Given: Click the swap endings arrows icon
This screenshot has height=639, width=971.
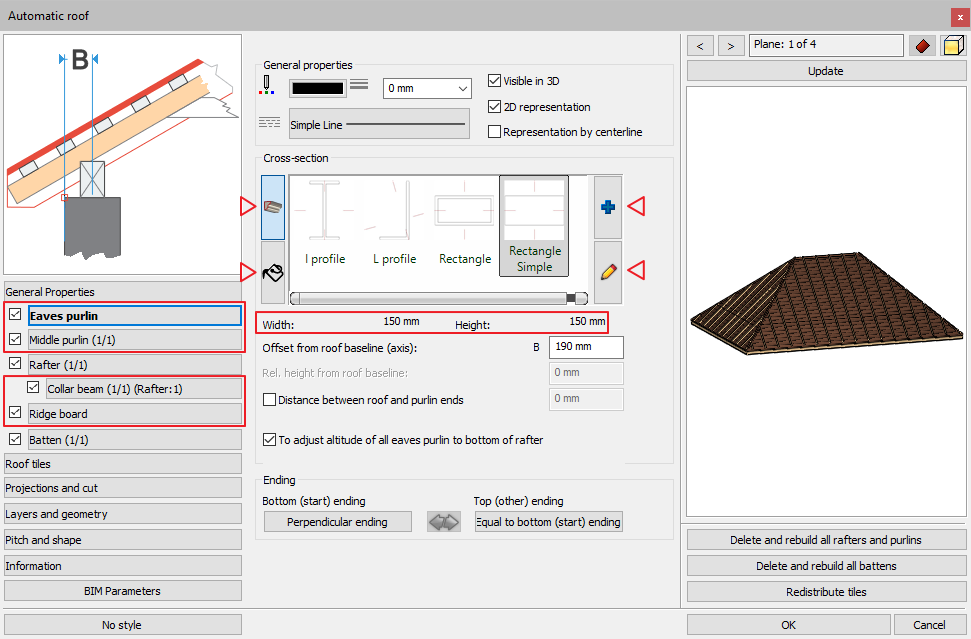Looking at the screenshot, I should coord(443,522).
